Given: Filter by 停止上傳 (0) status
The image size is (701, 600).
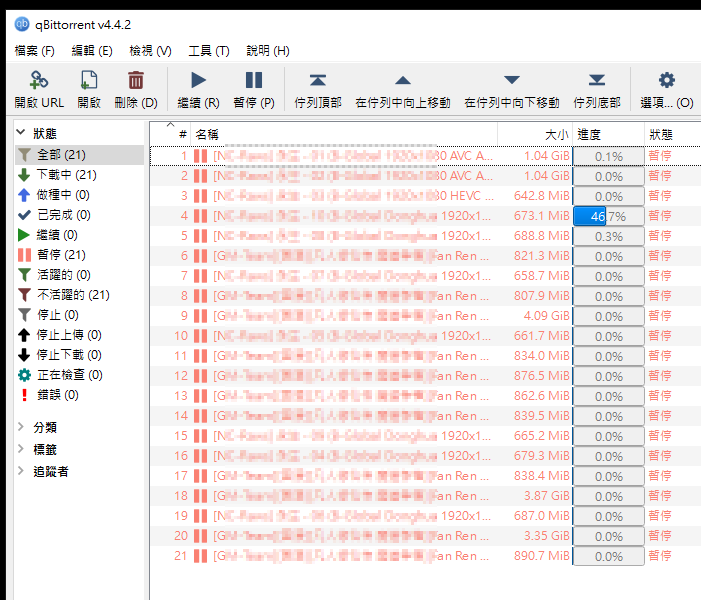Looking at the screenshot, I should 80,335.
